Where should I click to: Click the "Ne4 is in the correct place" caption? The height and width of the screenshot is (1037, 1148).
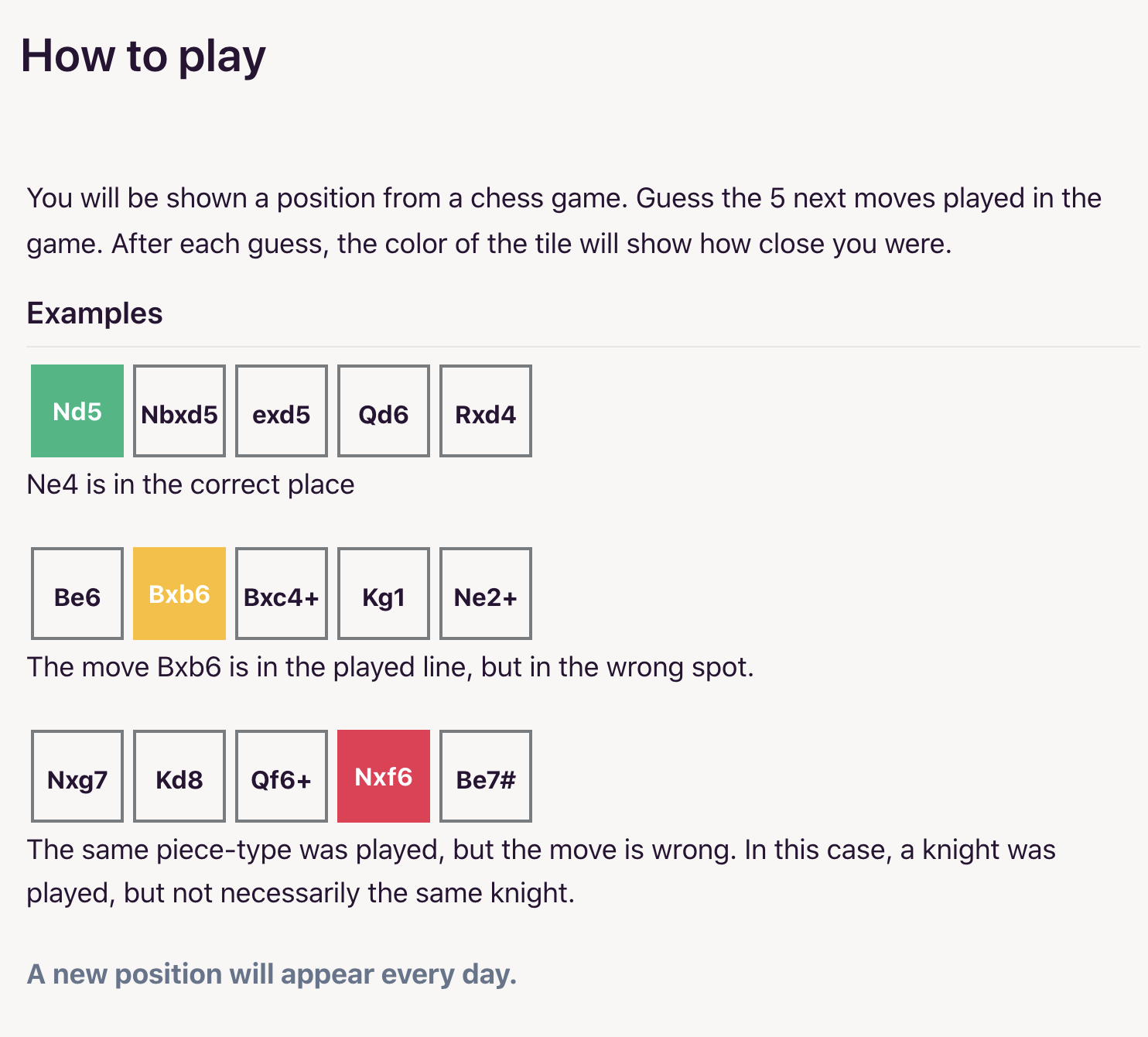pos(190,484)
